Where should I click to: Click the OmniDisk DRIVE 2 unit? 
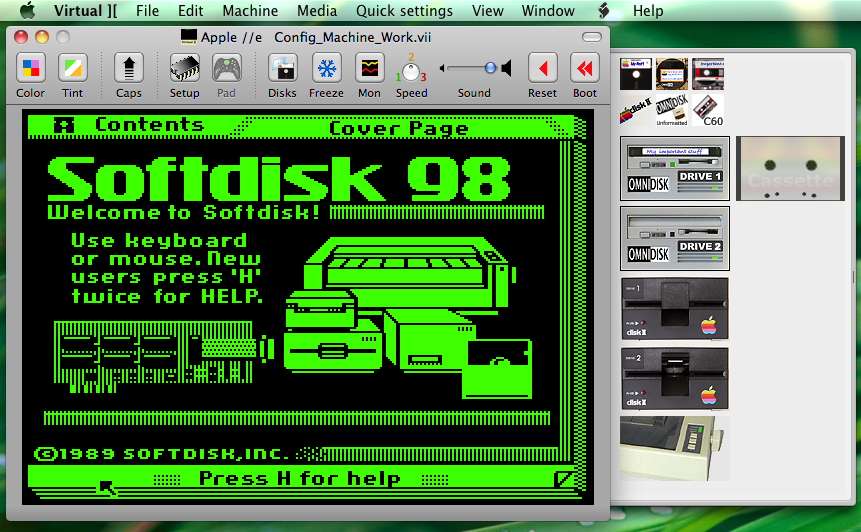point(675,238)
